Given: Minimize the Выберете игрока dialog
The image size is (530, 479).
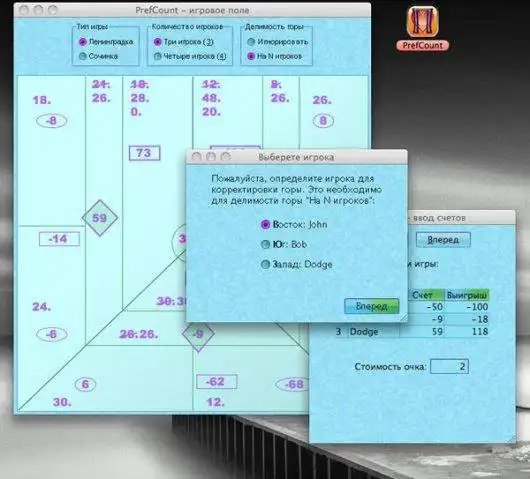Looking at the screenshot, I should pos(211,157).
